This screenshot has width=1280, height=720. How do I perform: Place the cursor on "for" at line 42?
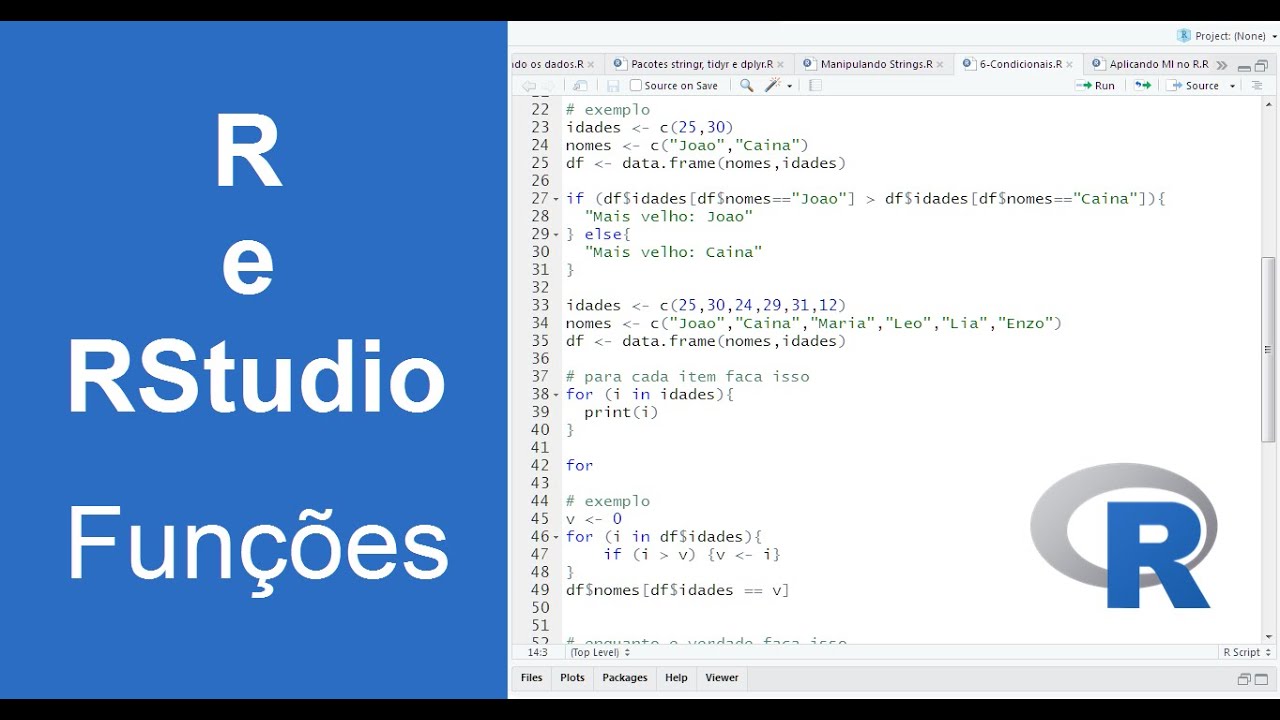tap(579, 466)
